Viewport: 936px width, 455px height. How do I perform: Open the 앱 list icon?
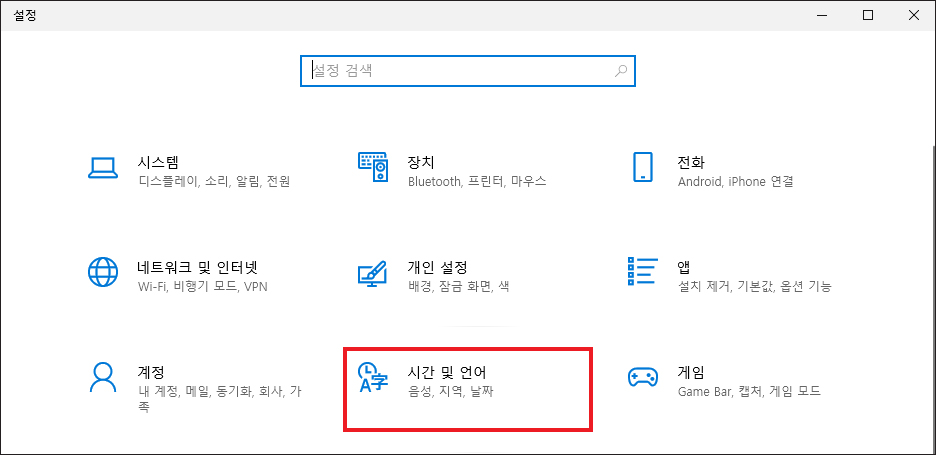pyautogui.click(x=642, y=271)
